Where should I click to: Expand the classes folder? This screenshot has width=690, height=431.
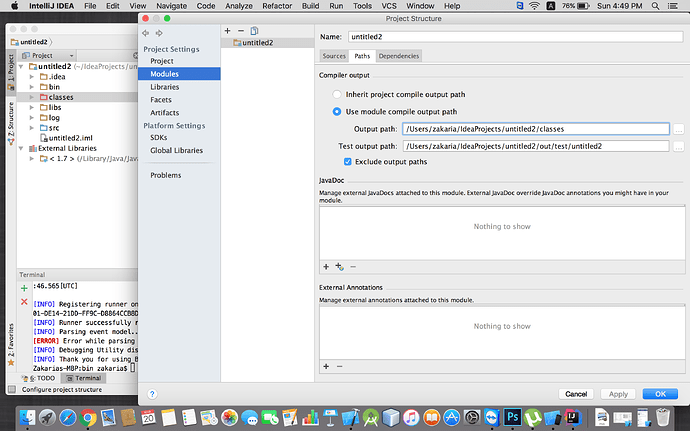pyautogui.click(x=32, y=97)
